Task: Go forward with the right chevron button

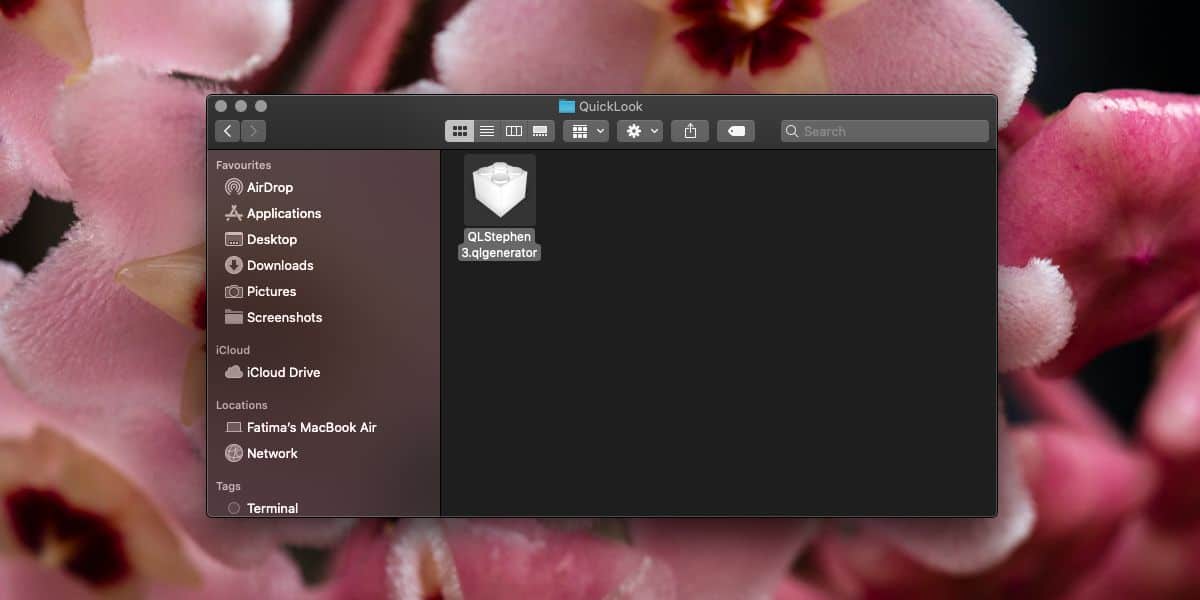Action: (x=253, y=131)
